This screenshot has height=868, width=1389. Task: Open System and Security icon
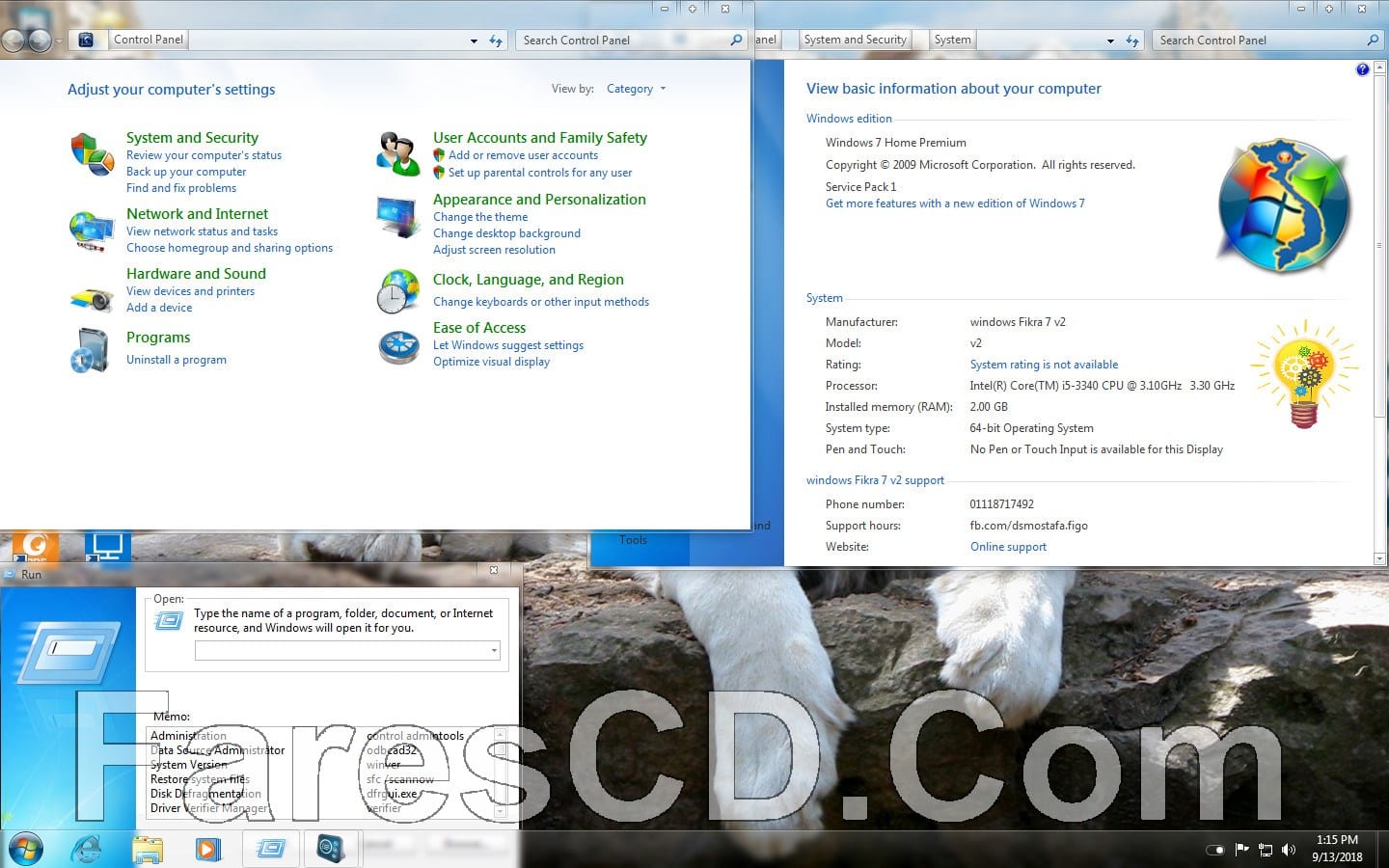click(x=92, y=154)
